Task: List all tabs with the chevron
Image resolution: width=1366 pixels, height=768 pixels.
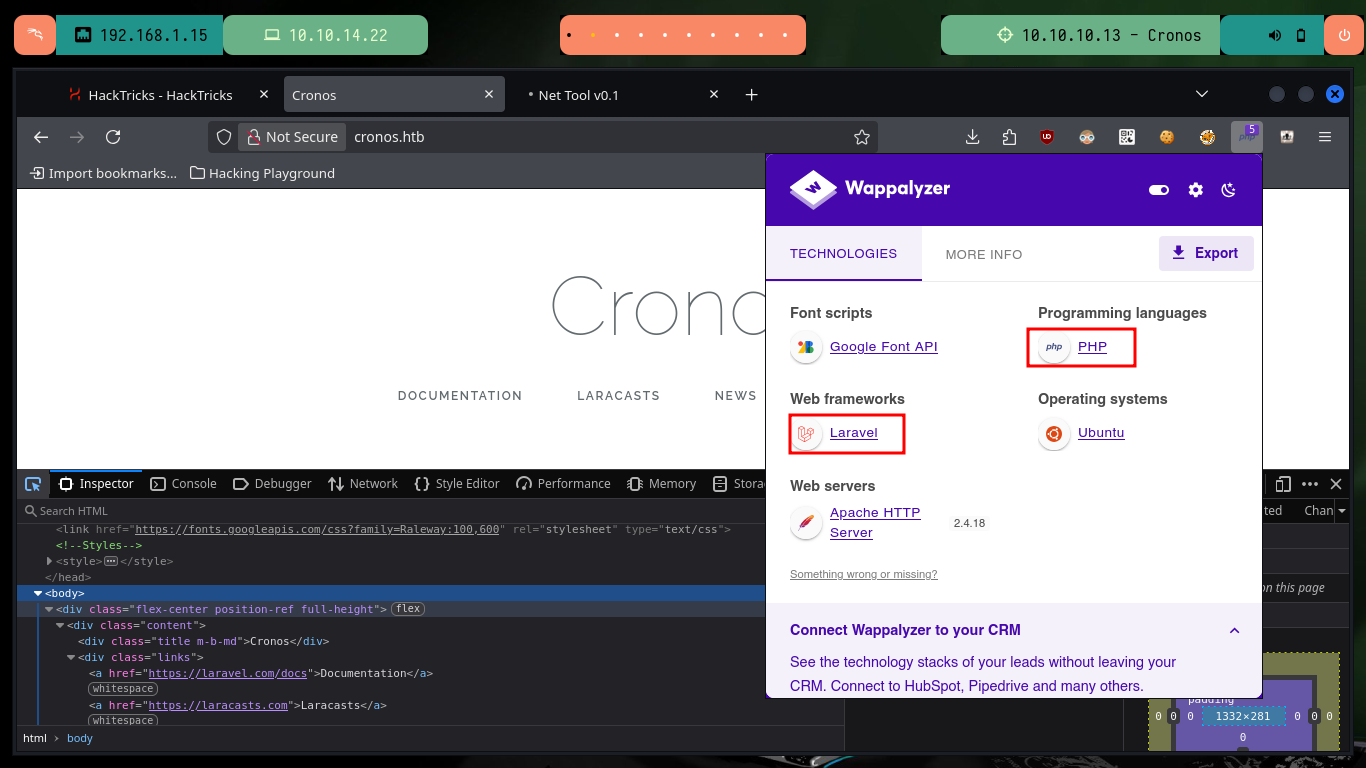Action: [1202, 94]
